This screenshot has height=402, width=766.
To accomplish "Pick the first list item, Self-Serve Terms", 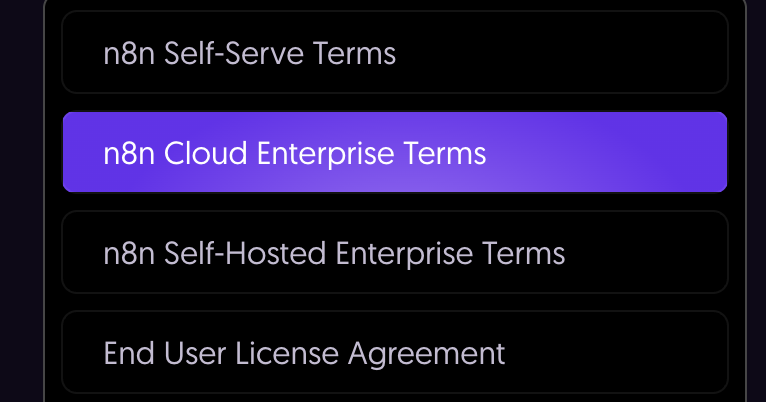I will [x=394, y=53].
